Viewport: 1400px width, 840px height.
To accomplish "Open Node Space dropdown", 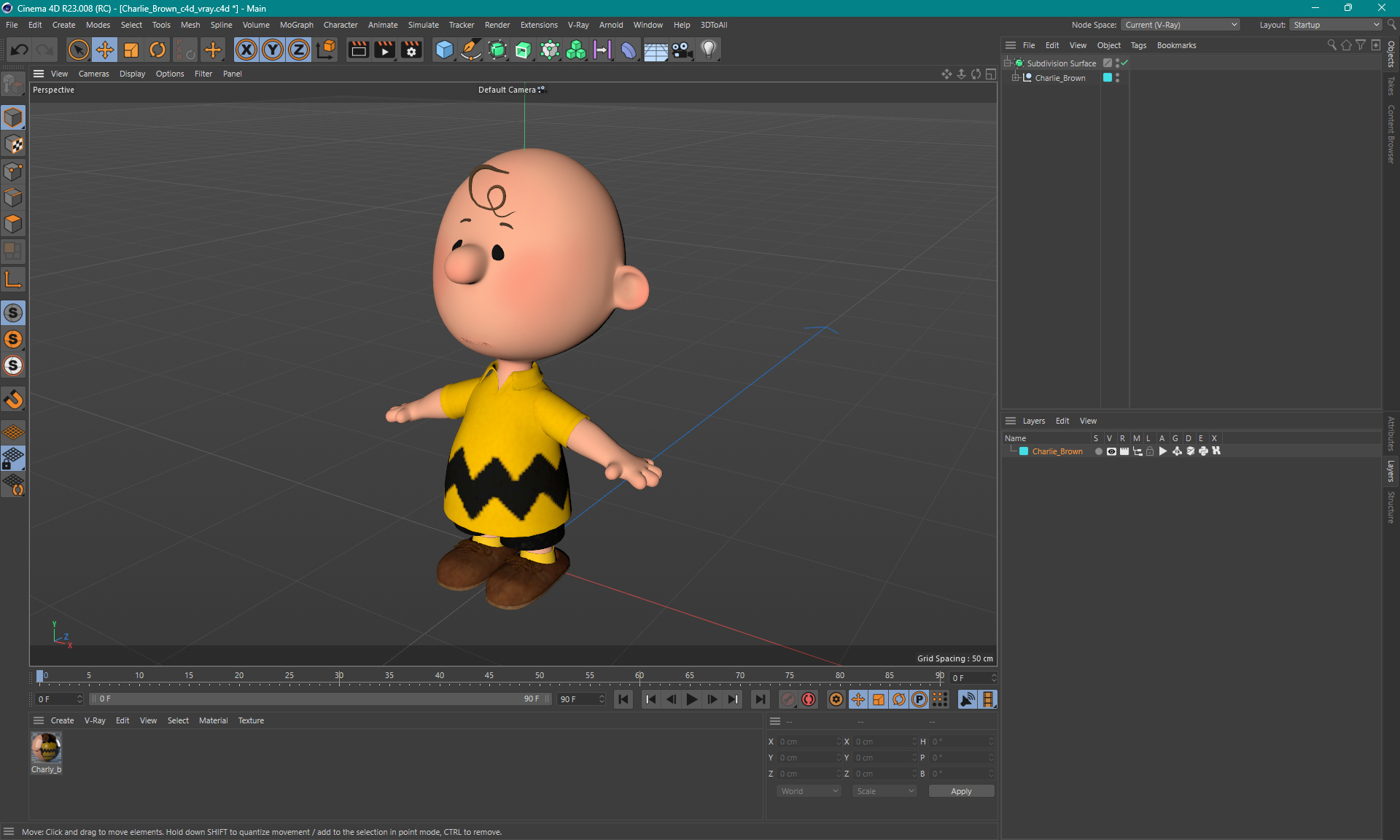I will [x=1180, y=25].
